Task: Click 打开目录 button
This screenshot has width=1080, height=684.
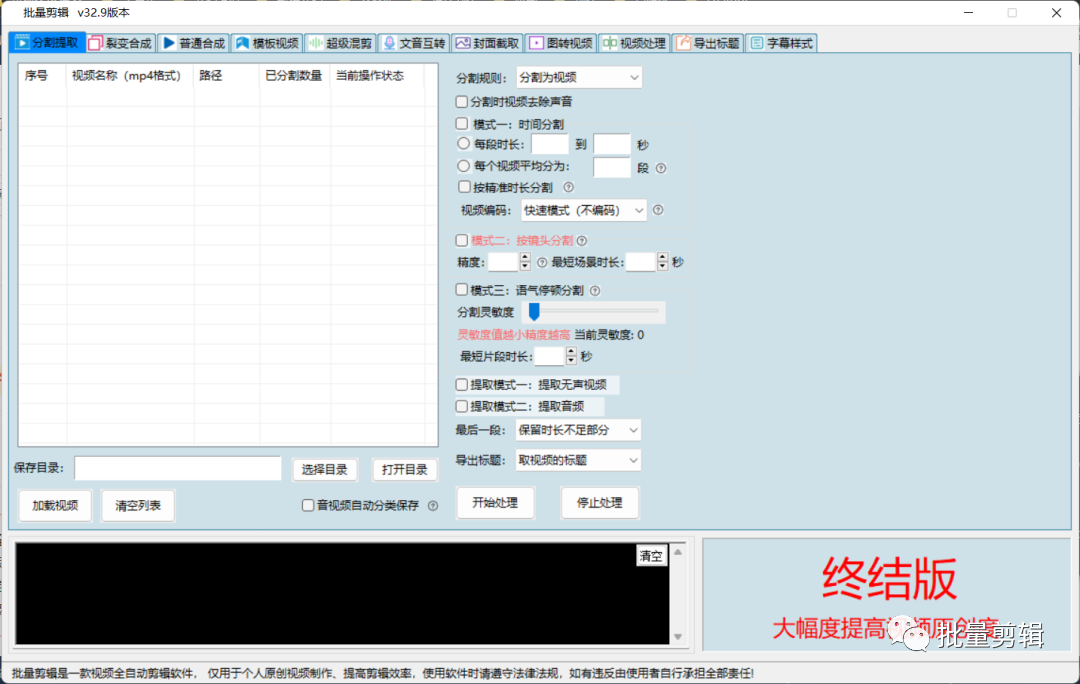Action: (405, 470)
